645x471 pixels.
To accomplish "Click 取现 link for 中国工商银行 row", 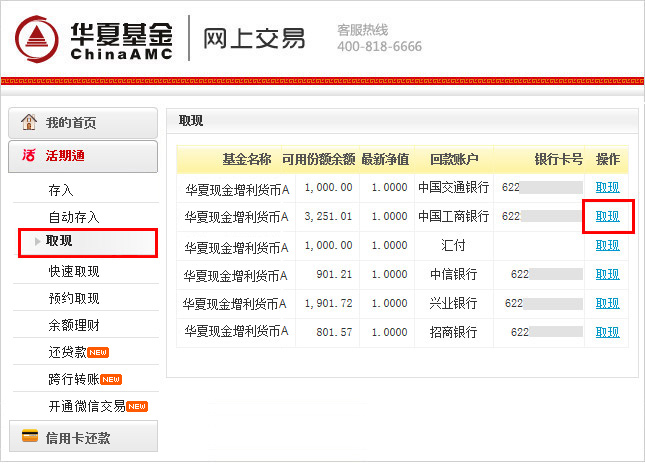I will point(608,216).
